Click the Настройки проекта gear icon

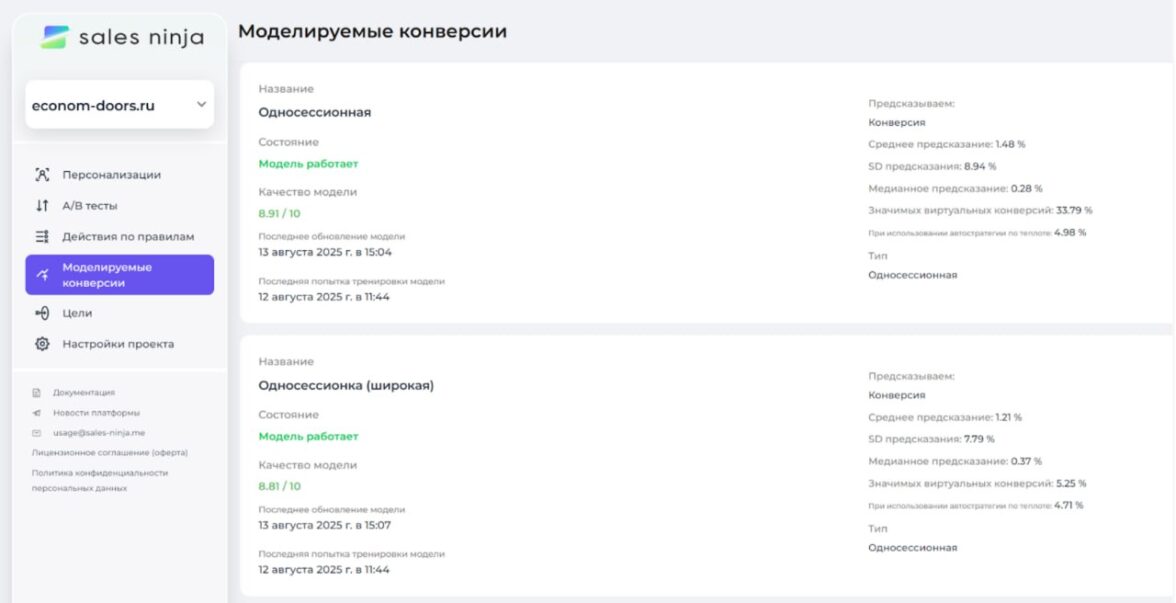(x=42, y=344)
